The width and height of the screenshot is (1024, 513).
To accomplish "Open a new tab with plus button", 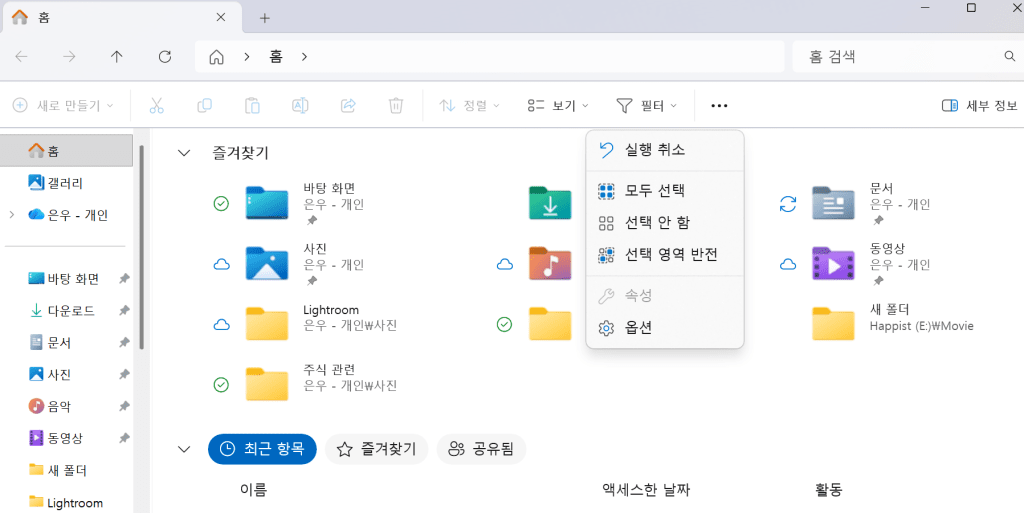I will (x=265, y=18).
